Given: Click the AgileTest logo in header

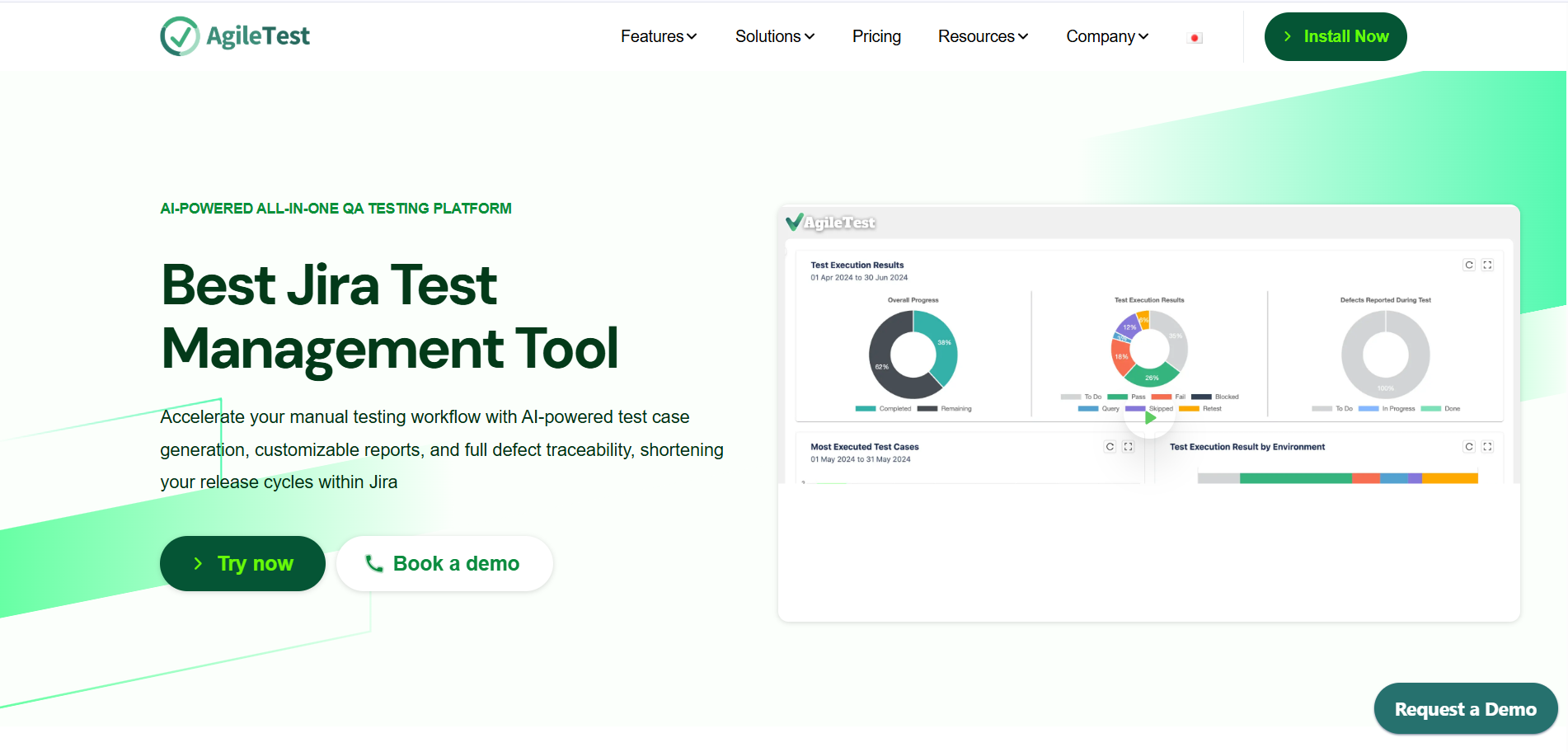Looking at the screenshot, I should pyautogui.click(x=235, y=36).
